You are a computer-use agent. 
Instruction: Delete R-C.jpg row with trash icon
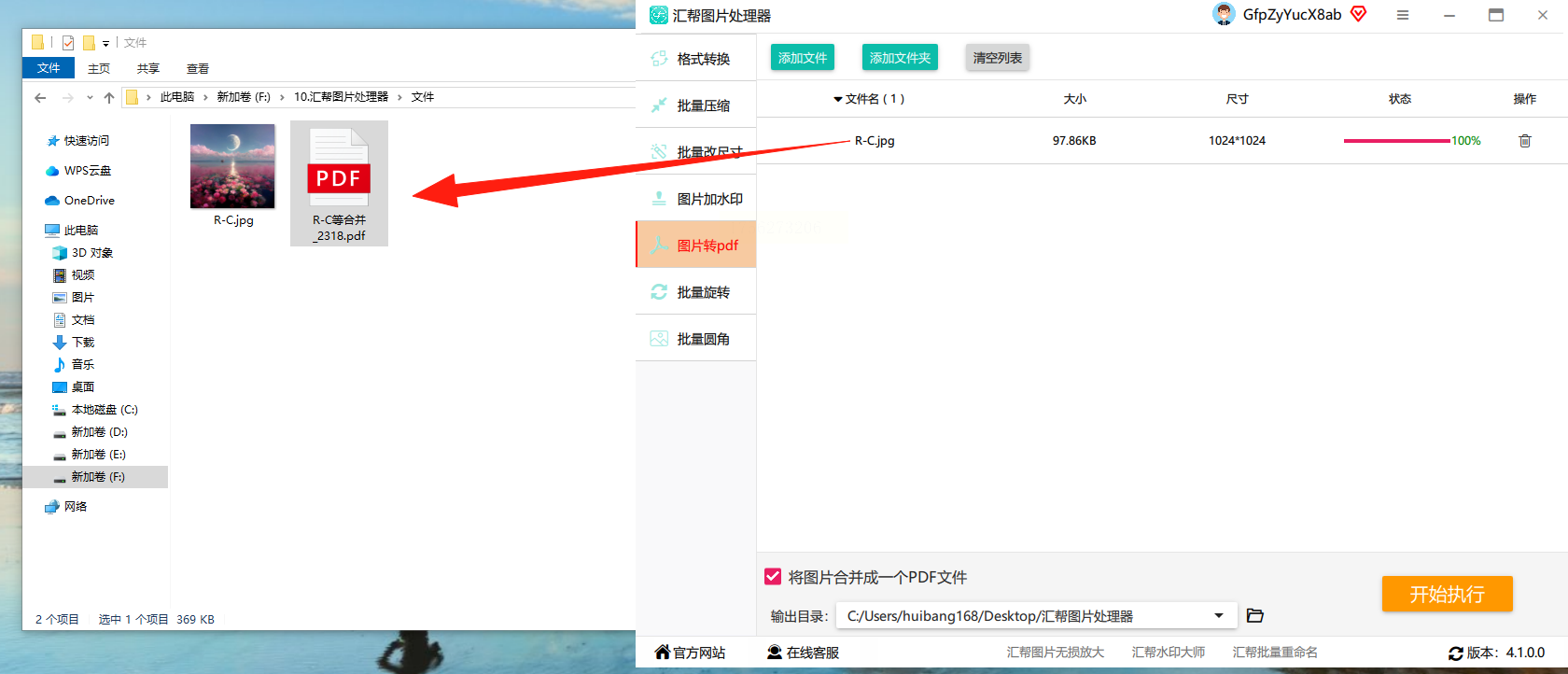coord(1525,141)
